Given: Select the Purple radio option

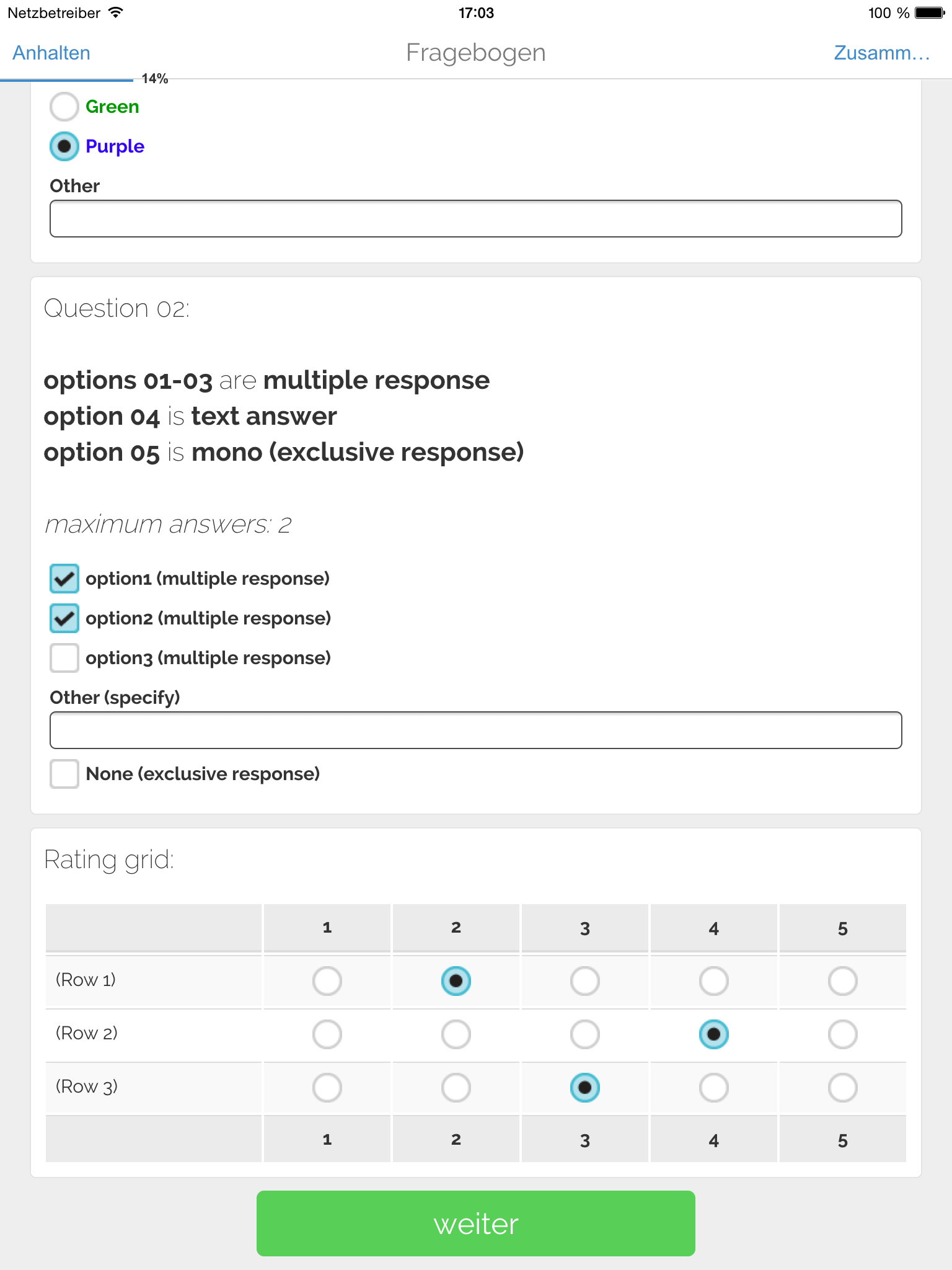Looking at the screenshot, I should point(64,146).
